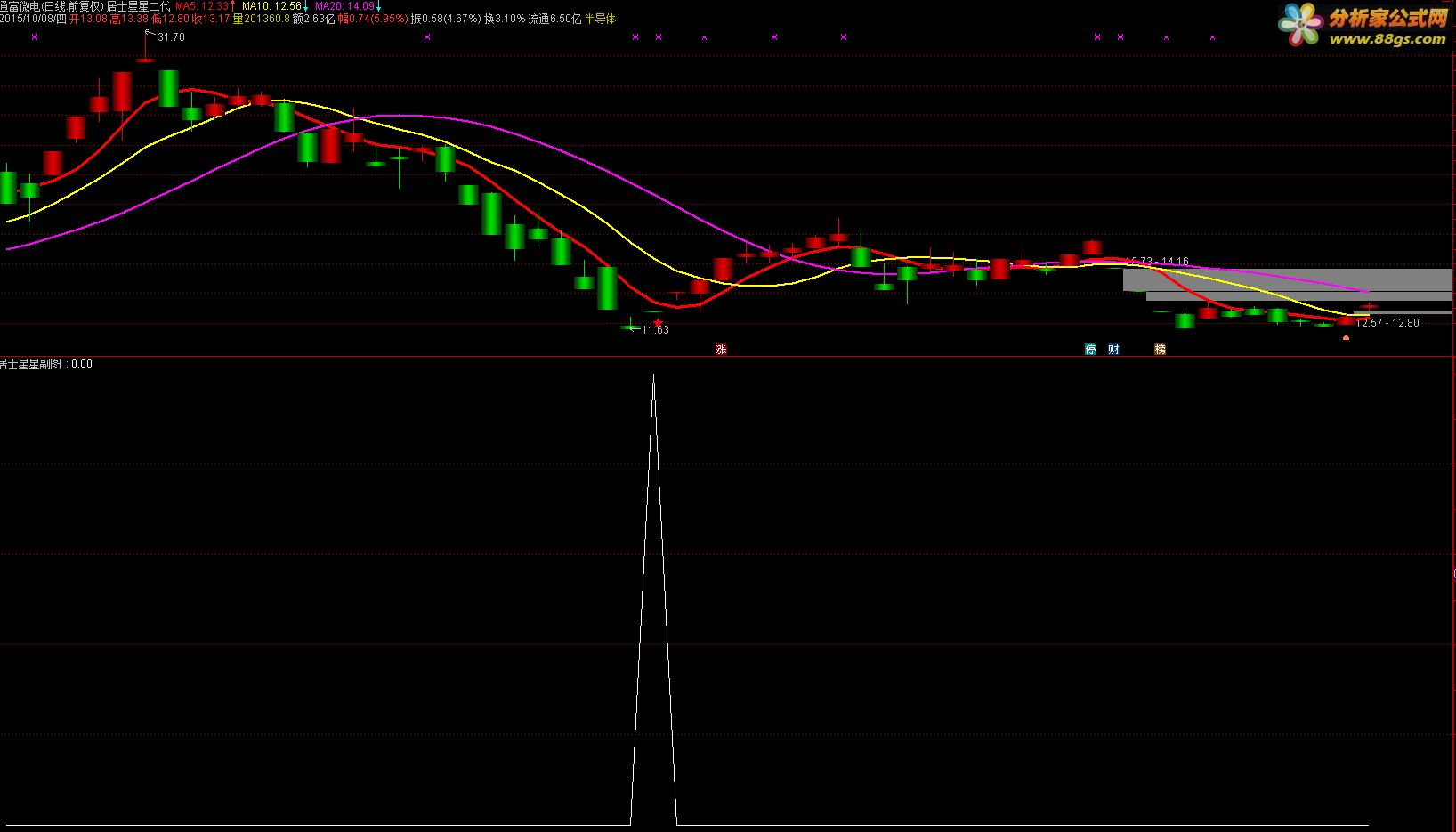Click the 11.63 low price label
This screenshot has height=832, width=1456.
coord(655,330)
